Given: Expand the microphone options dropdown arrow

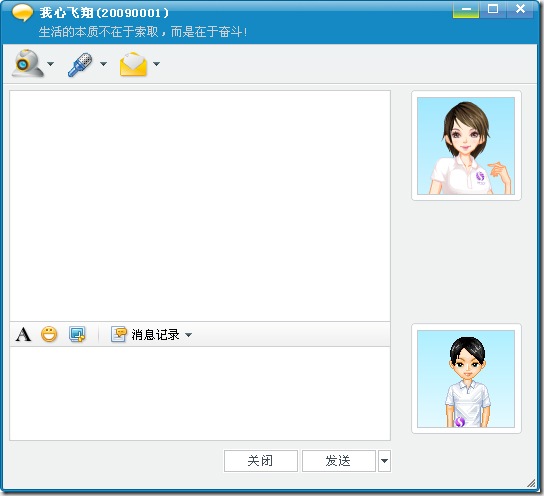Looking at the screenshot, I should pos(103,64).
